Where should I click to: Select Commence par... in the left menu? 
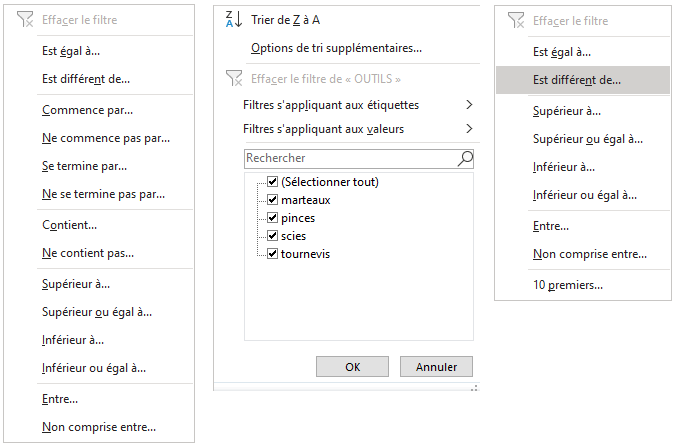click(x=87, y=110)
